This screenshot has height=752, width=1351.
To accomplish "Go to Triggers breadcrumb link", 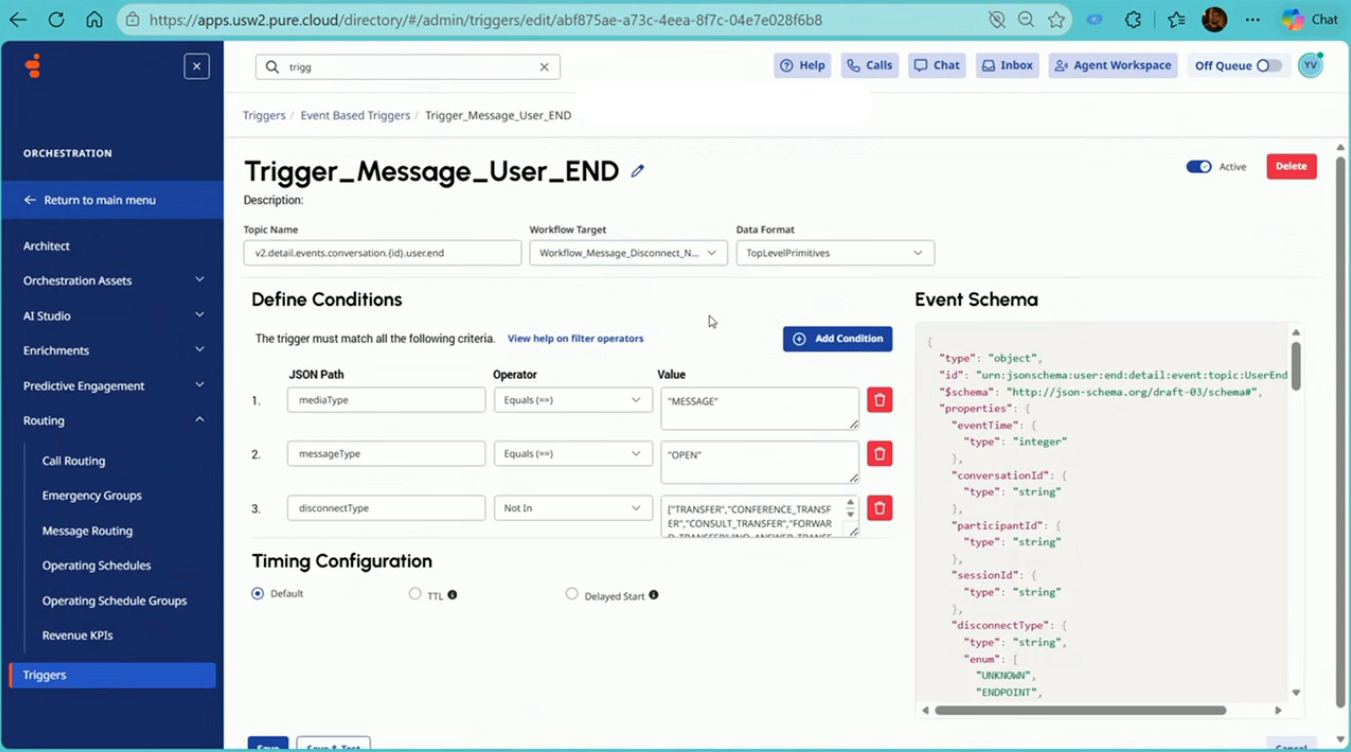I will pyautogui.click(x=264, y=116).
